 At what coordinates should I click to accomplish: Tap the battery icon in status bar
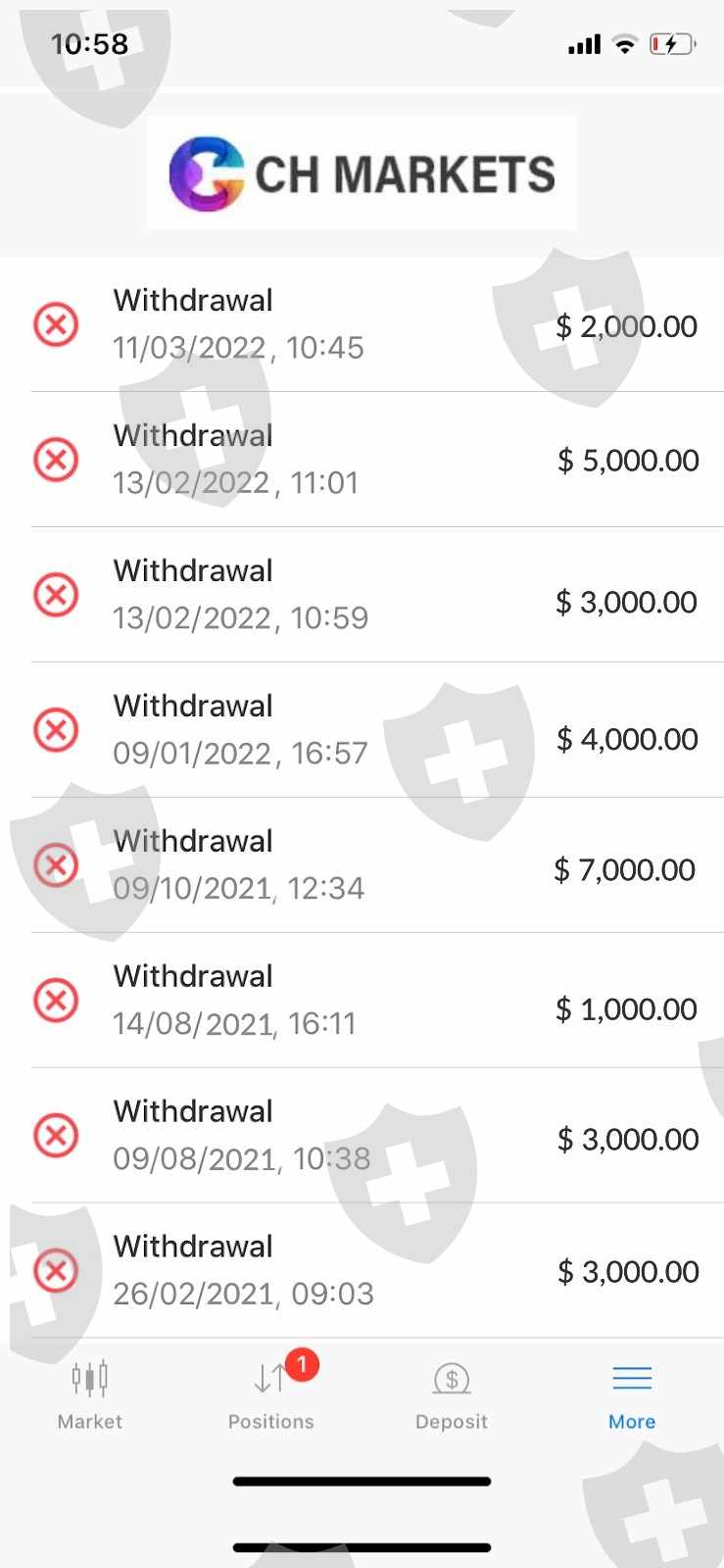click(x=672, y=44)
